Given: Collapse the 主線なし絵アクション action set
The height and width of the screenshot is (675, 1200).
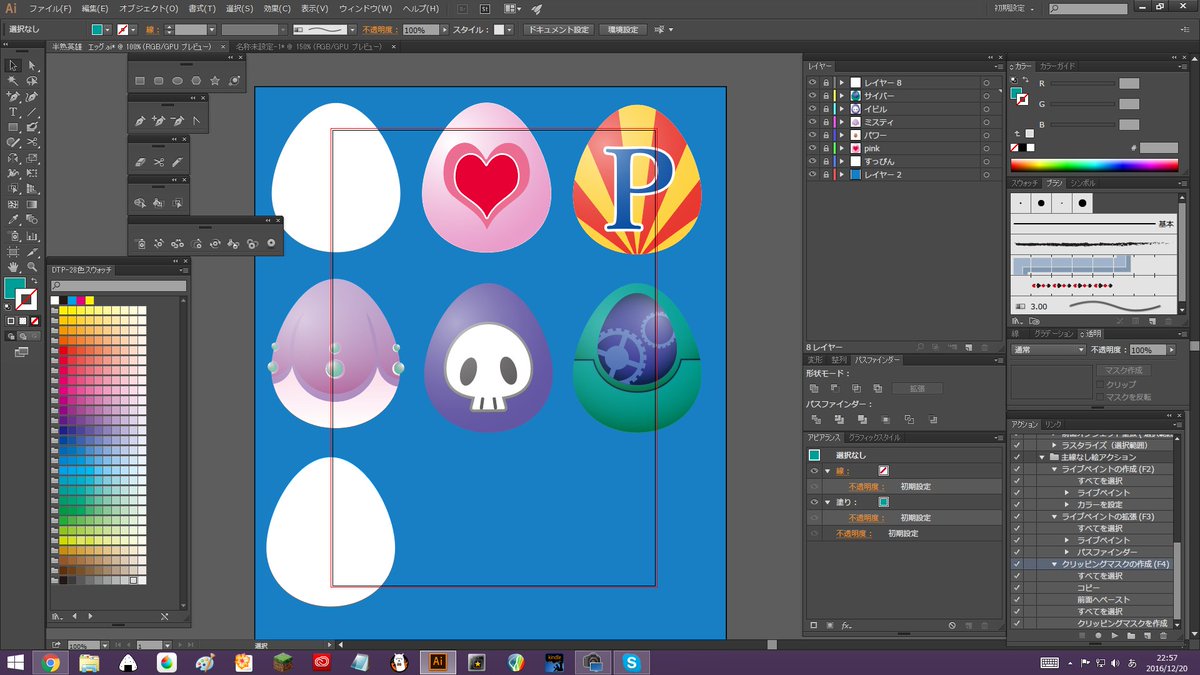Looking at the screenshot, I should pyautogui.click(x=1043, y=457).
